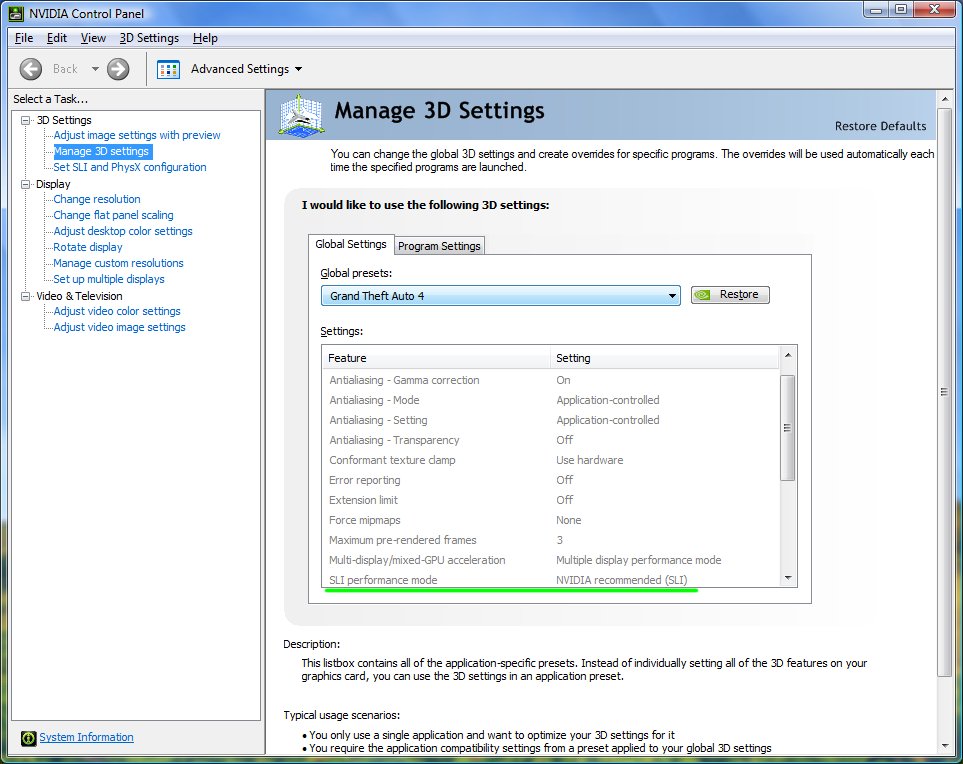The width and height of the screenshot is (963, 764).
Task: Open Manage custom resolutions
Action: tap(119, 263)
